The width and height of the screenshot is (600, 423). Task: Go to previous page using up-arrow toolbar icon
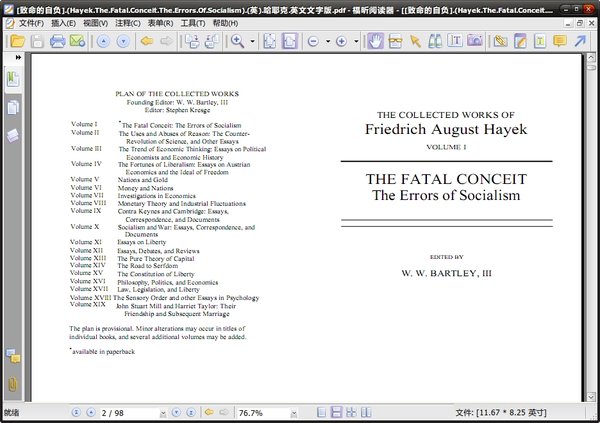[103, 41]
